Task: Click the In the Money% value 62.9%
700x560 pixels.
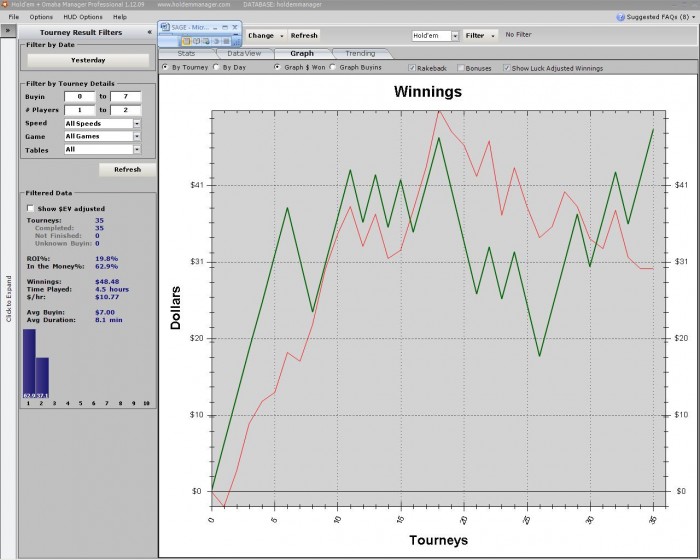Action: point(106,266)
